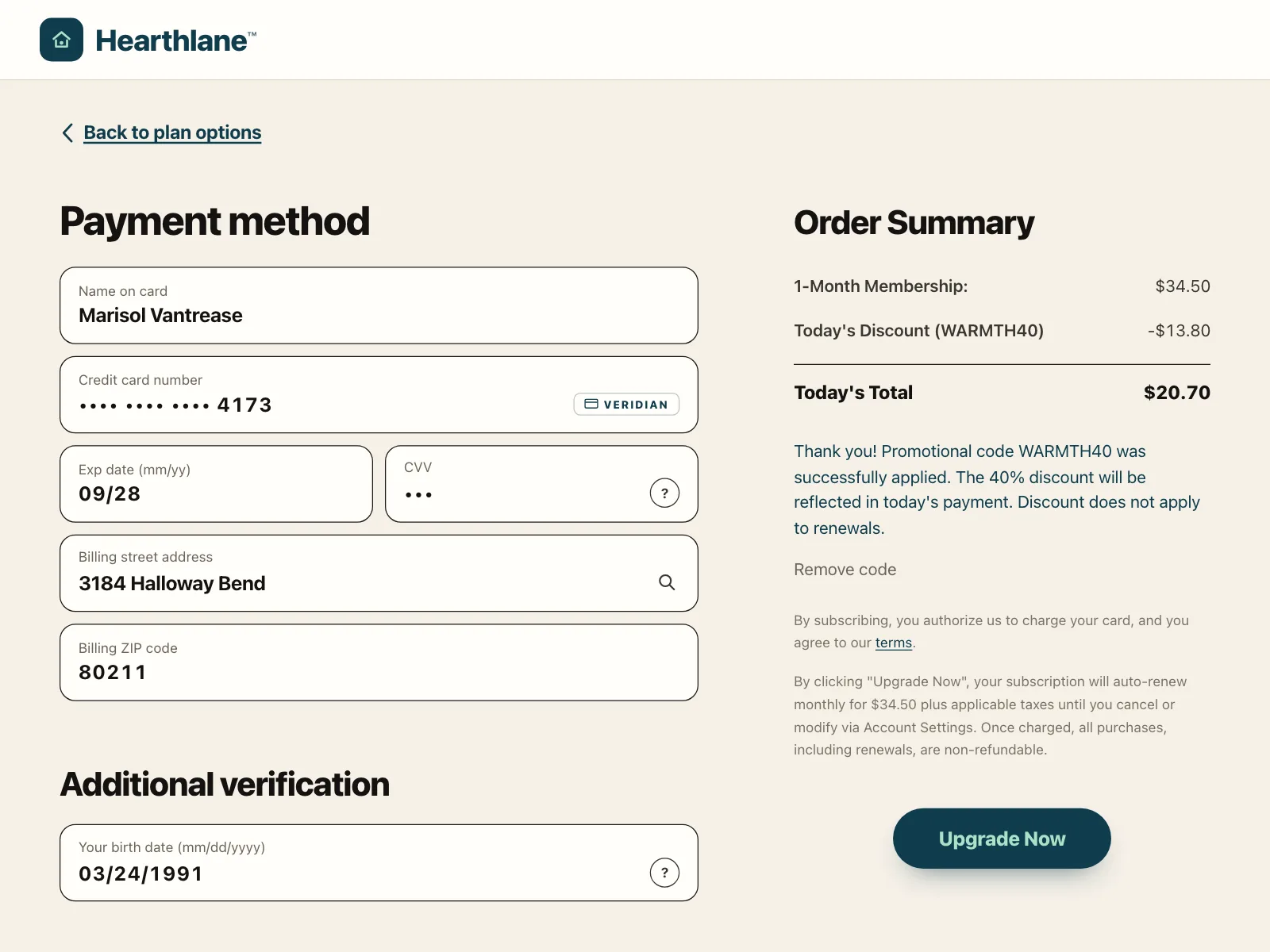
Task: Open the birth date help icon
Action: tap(664, 873)
